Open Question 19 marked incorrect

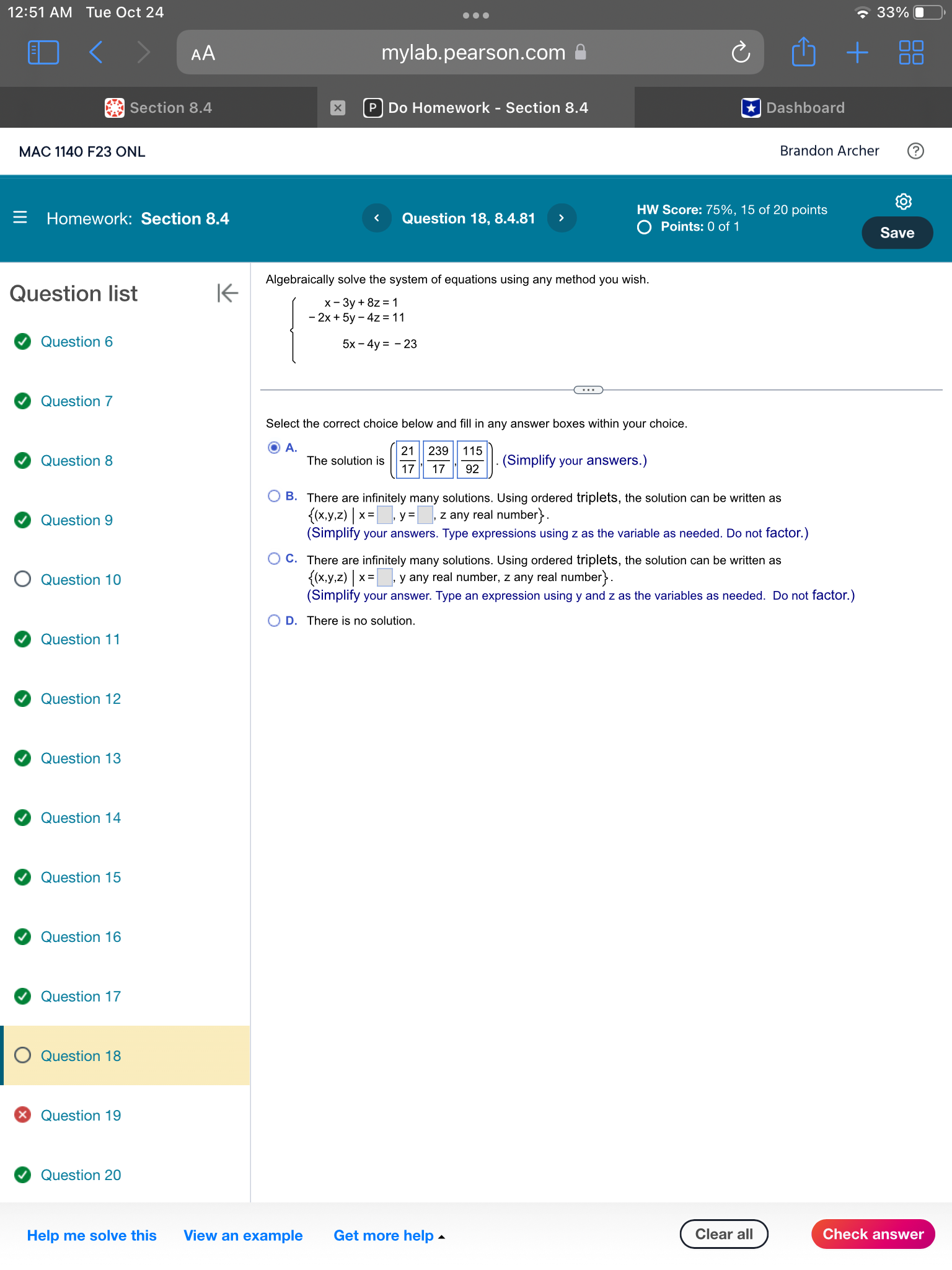click(x=81, y=1116)
